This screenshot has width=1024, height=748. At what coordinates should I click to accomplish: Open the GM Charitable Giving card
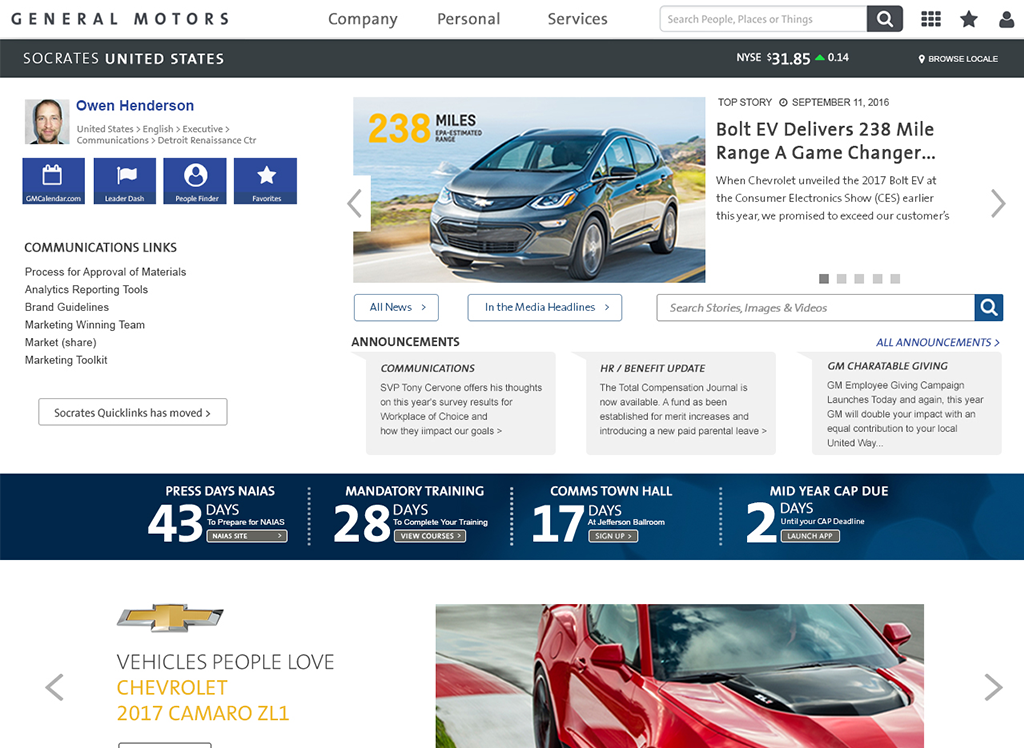906,403
